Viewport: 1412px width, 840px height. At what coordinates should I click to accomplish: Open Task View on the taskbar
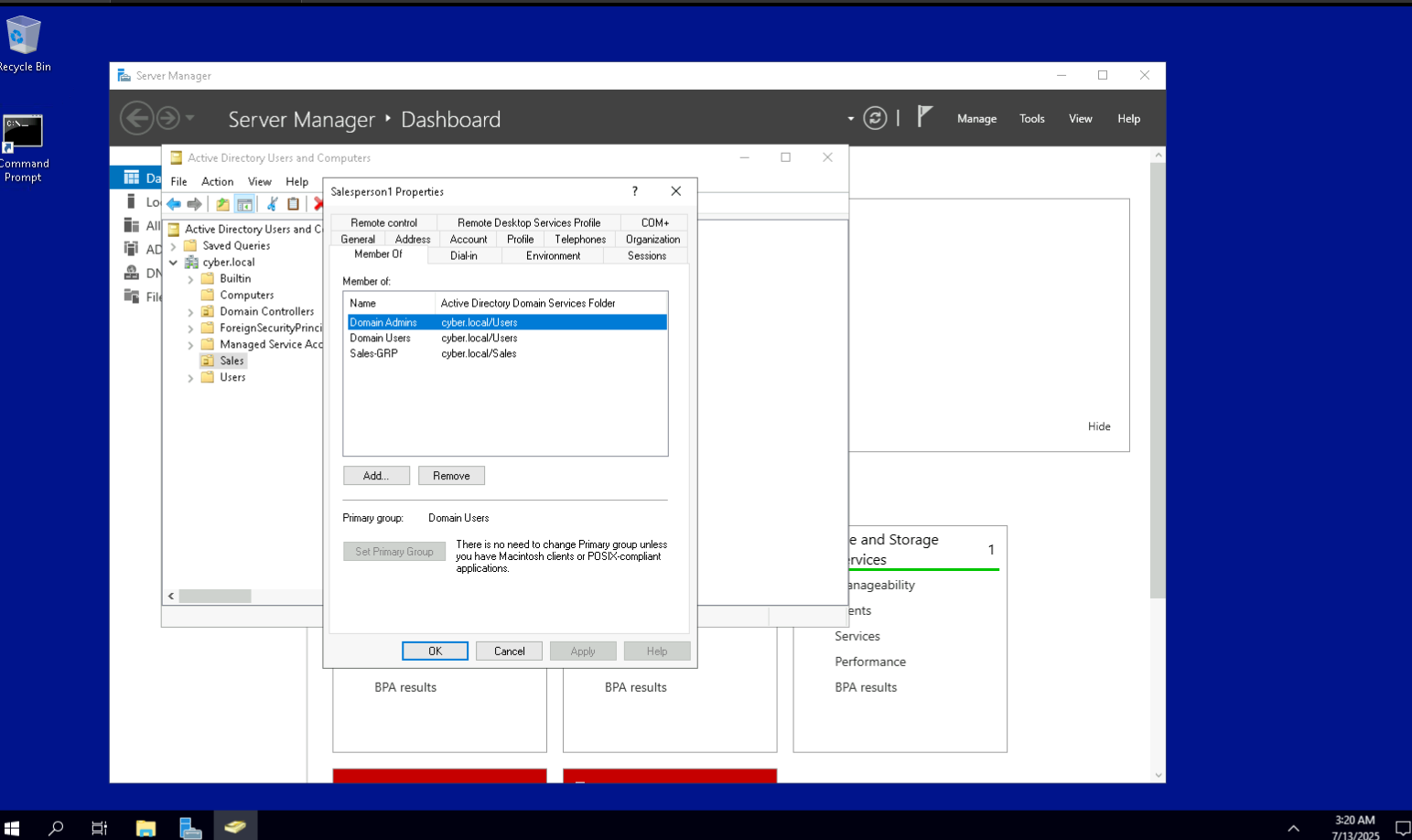pos(100,828)
